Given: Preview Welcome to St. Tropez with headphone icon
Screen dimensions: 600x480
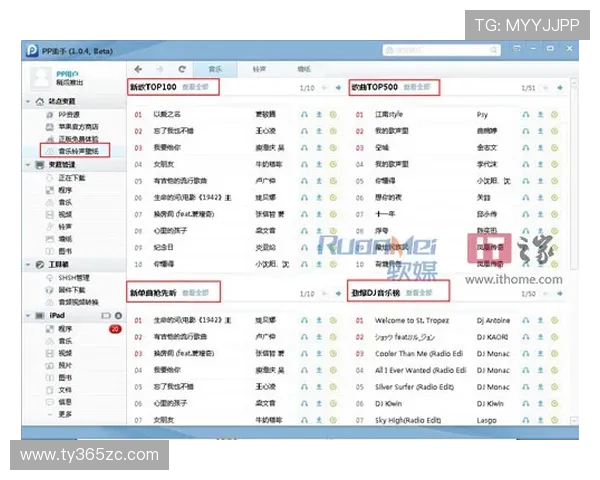Looking at the screenshot, I should 526,320.
